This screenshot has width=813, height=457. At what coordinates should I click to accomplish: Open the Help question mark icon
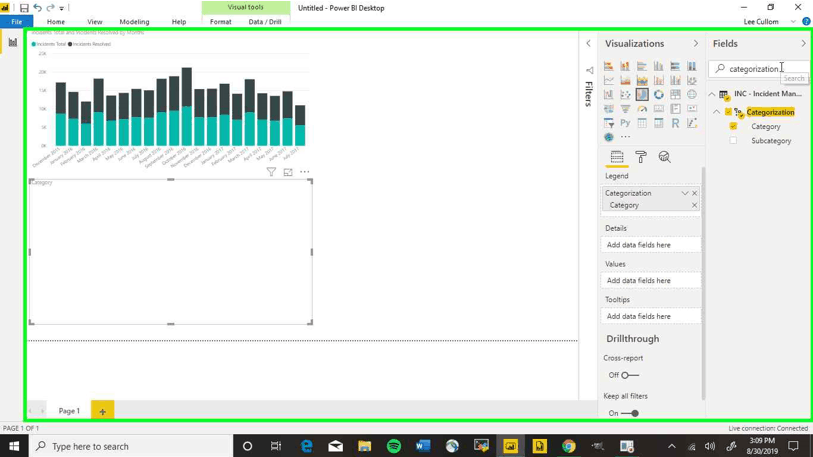click(806, 22)
